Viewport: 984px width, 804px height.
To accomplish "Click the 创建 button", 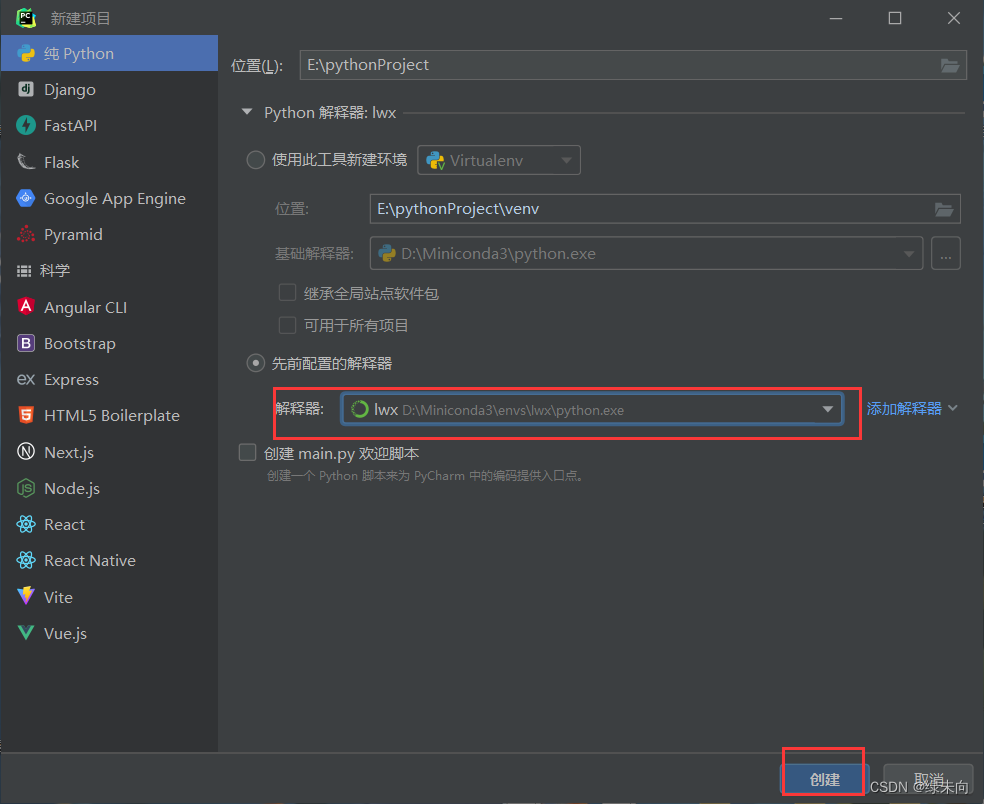I will (825, 780).
